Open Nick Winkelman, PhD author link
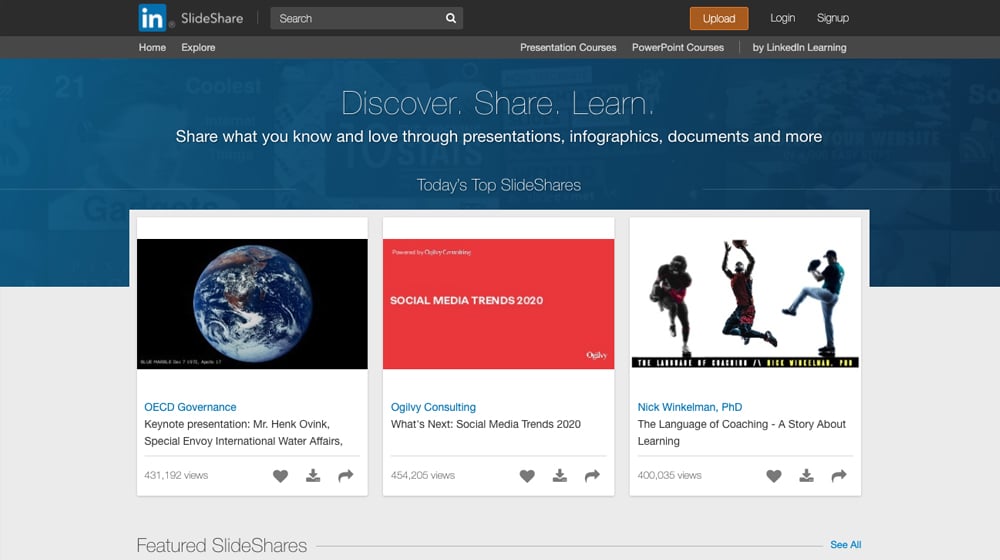1000x560 pixels. point(689,407)
